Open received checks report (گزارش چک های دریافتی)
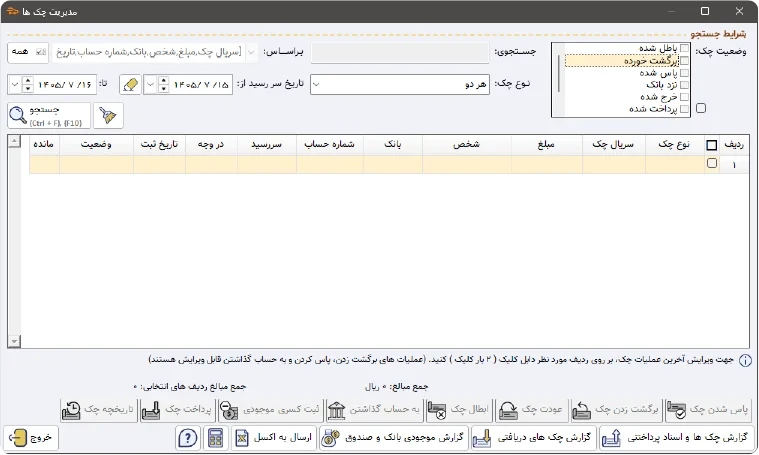The width and height of the screenshot is (759, 455). click(x=532, y=438)
